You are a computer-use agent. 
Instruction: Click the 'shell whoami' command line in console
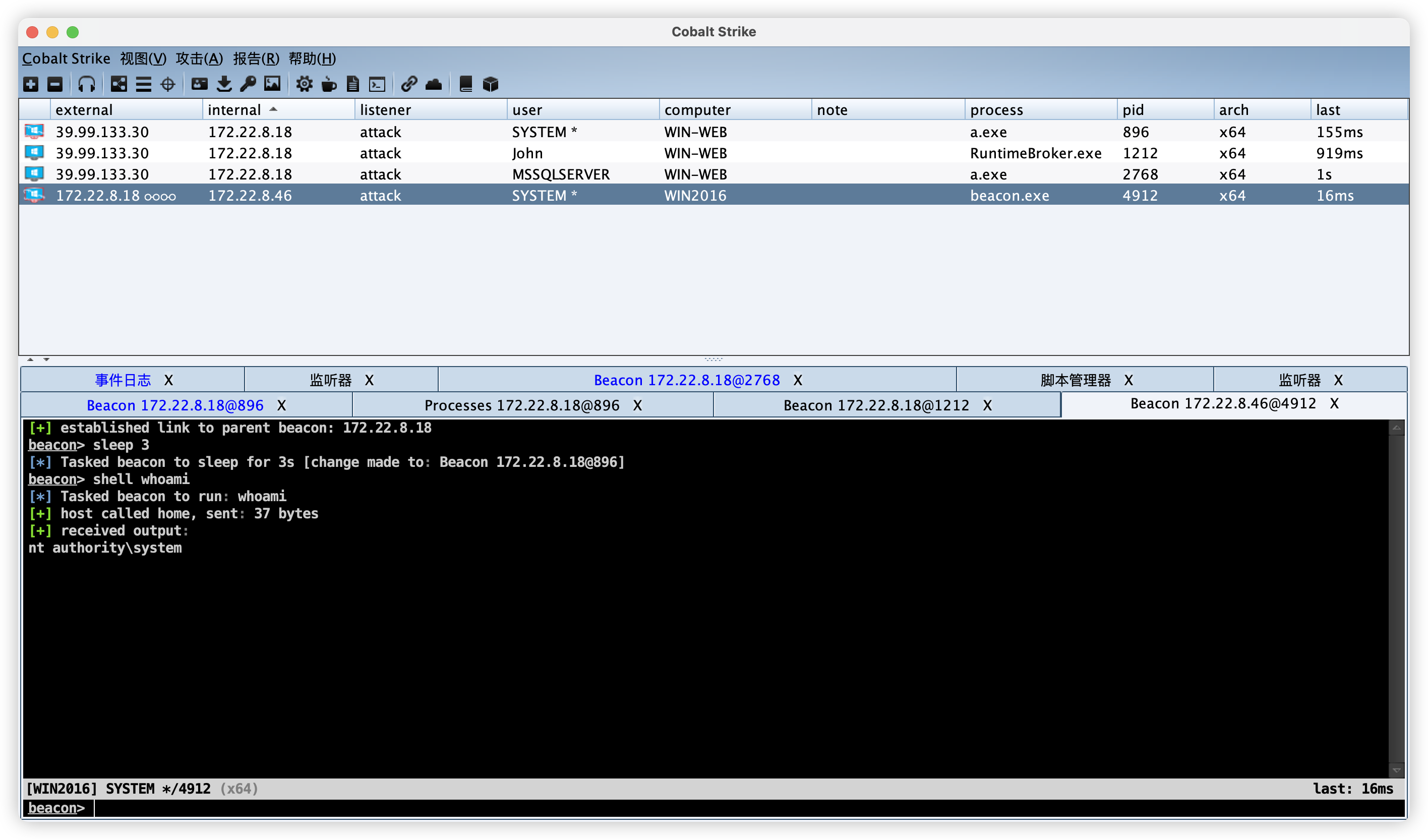141,479
